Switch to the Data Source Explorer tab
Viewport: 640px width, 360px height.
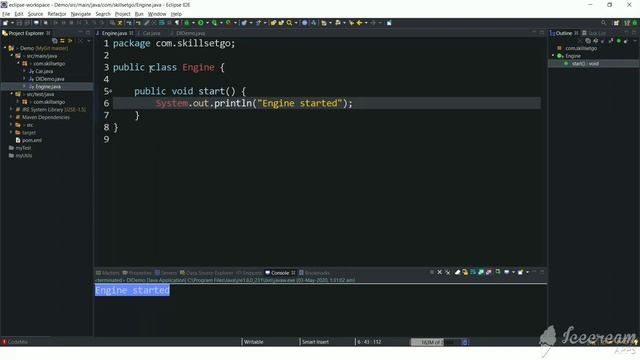click(207, 273)
